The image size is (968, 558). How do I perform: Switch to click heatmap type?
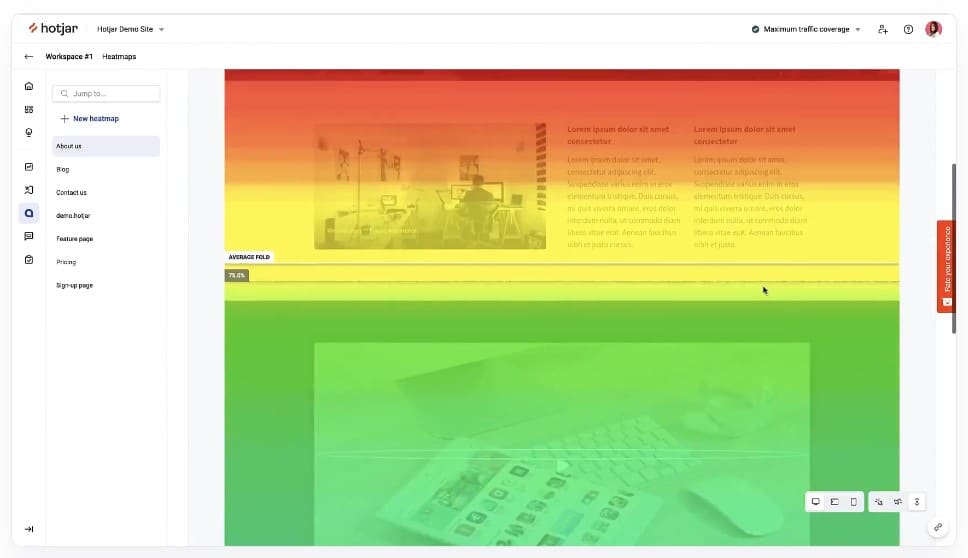pos(878,502)
